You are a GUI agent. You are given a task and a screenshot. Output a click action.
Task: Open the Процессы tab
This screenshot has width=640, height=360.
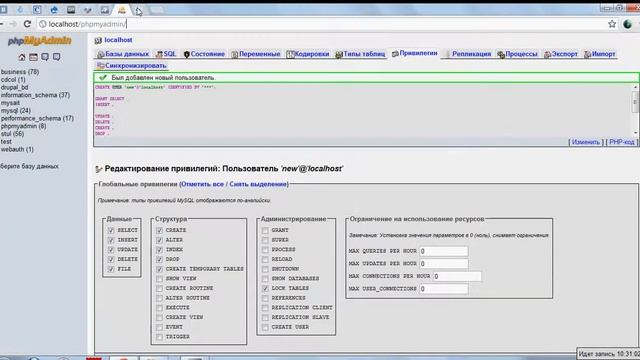[x=517, y=54]
